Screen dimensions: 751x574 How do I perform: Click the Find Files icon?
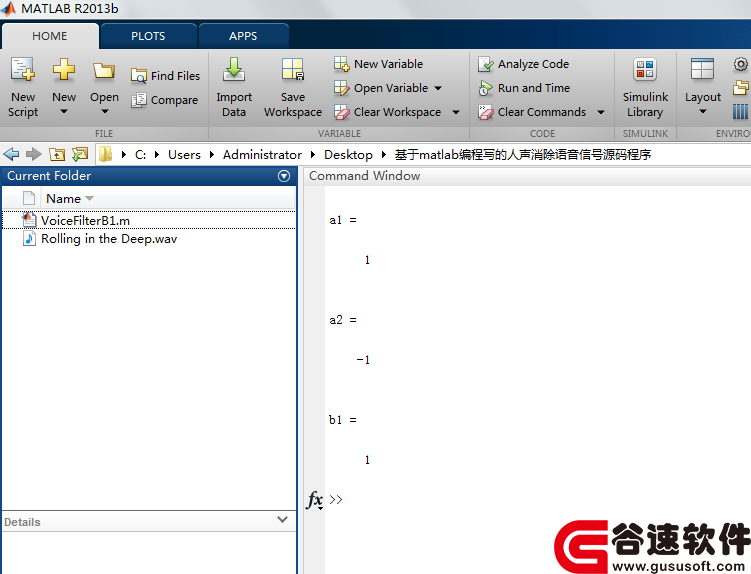pyautogui.click(x=139, y=76)
